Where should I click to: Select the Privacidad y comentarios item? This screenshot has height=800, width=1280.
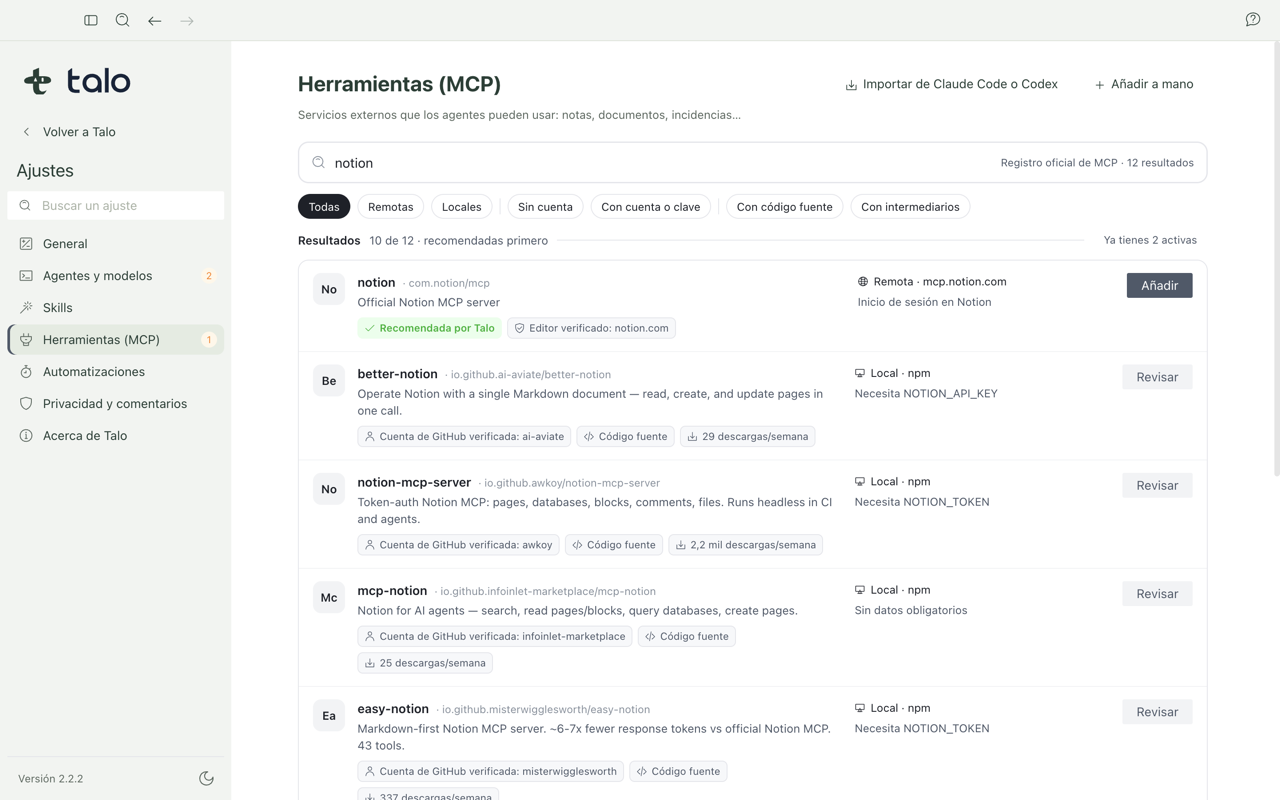(x=115, y=404)
